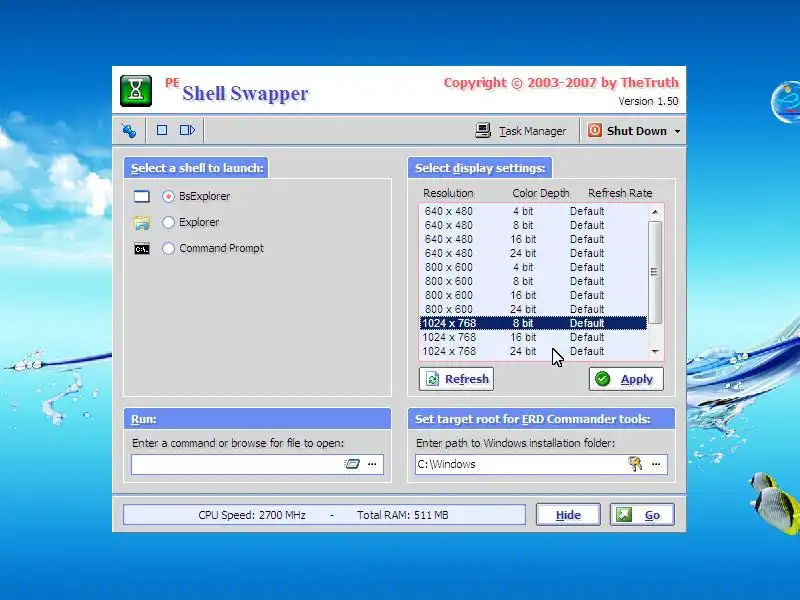
Task: Click the resolution list scroll up arrow
Action: [655, 212]
